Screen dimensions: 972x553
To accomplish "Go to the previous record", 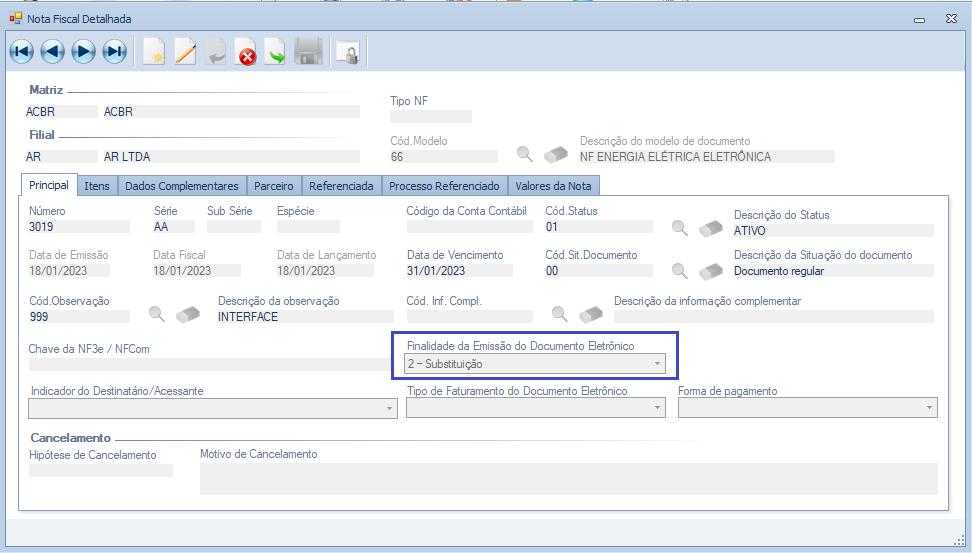I will tap(53, 52).
